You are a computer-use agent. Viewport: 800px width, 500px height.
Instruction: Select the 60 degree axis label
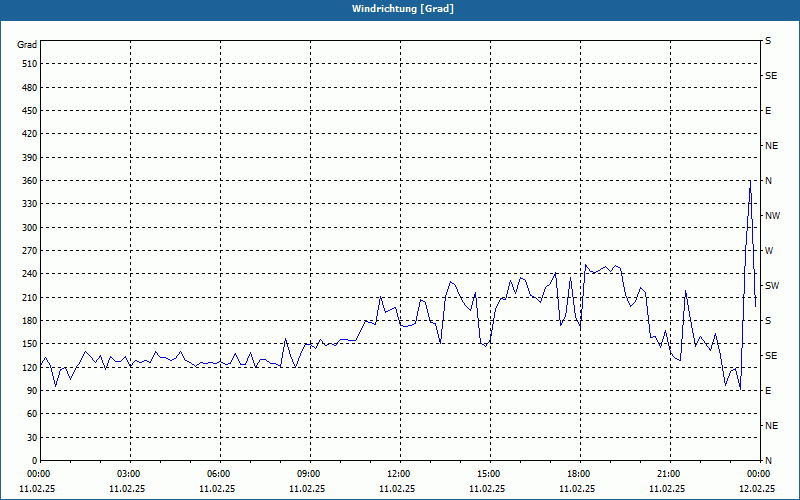32,414
